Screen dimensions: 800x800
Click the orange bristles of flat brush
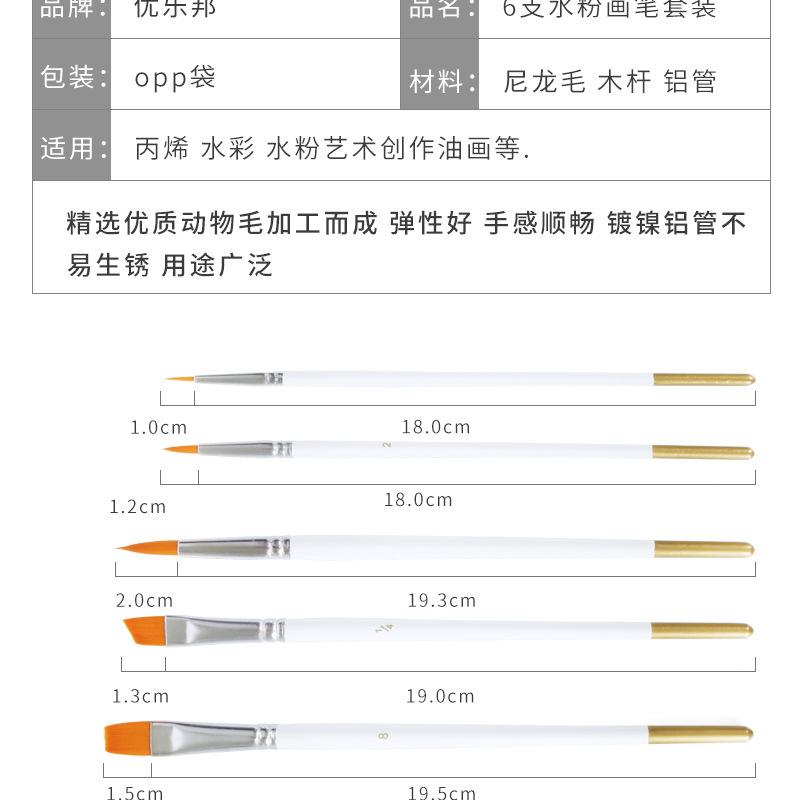(128, 738)
